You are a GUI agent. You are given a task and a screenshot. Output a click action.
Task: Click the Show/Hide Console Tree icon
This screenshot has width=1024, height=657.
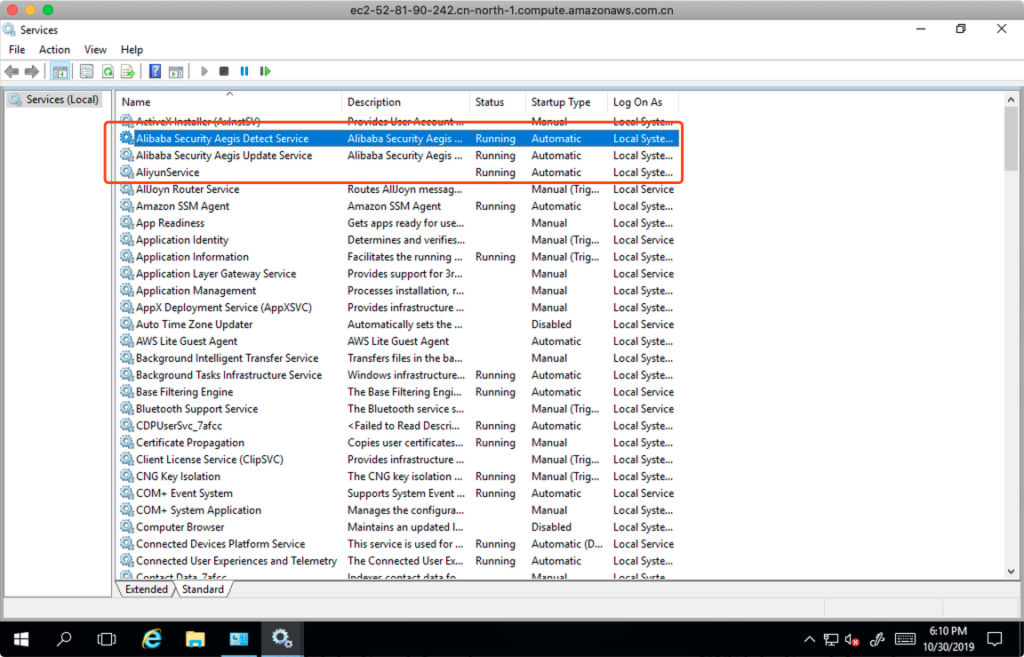[60, 71]
